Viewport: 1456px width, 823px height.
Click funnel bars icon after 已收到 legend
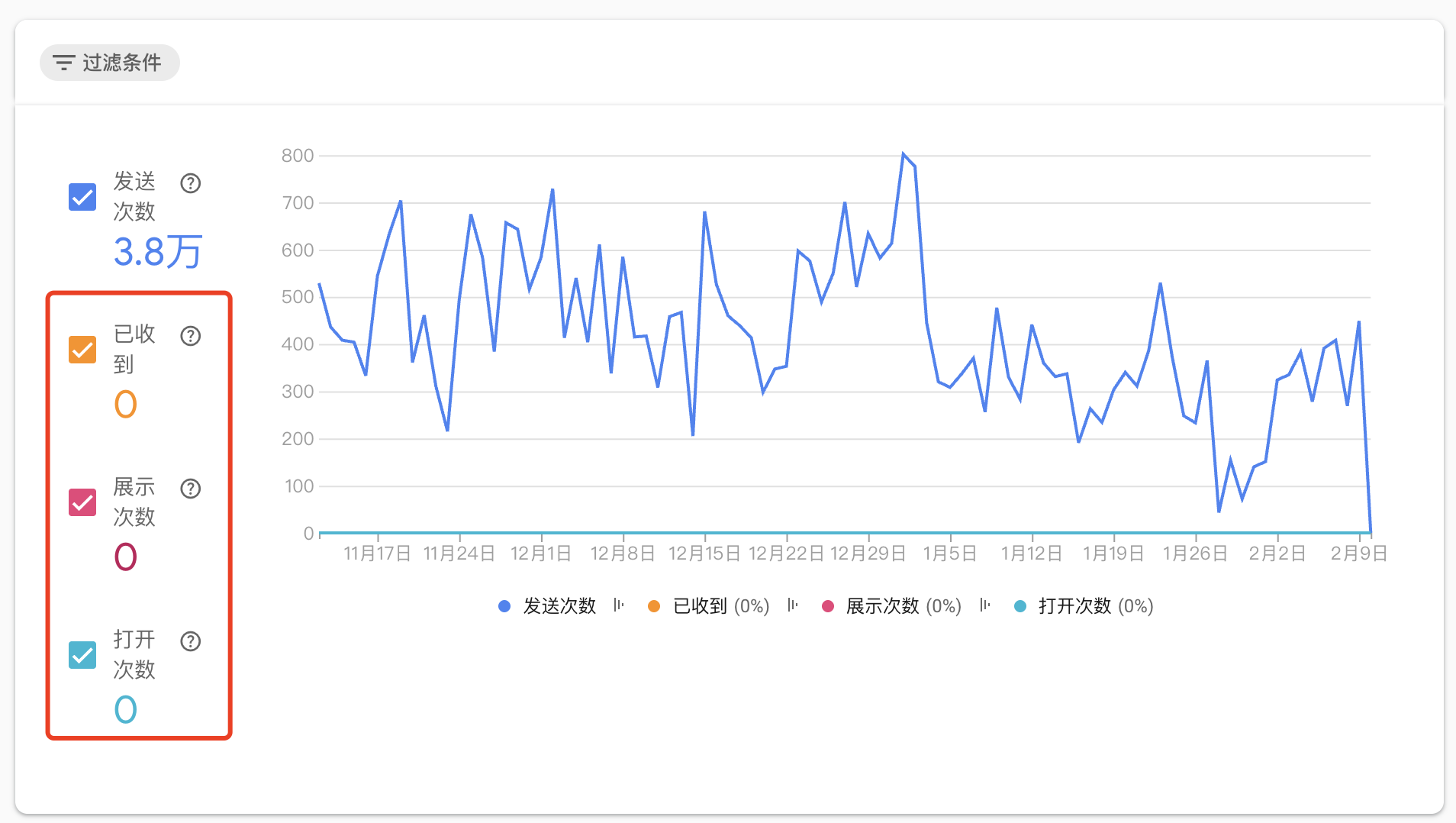[793, 605]
